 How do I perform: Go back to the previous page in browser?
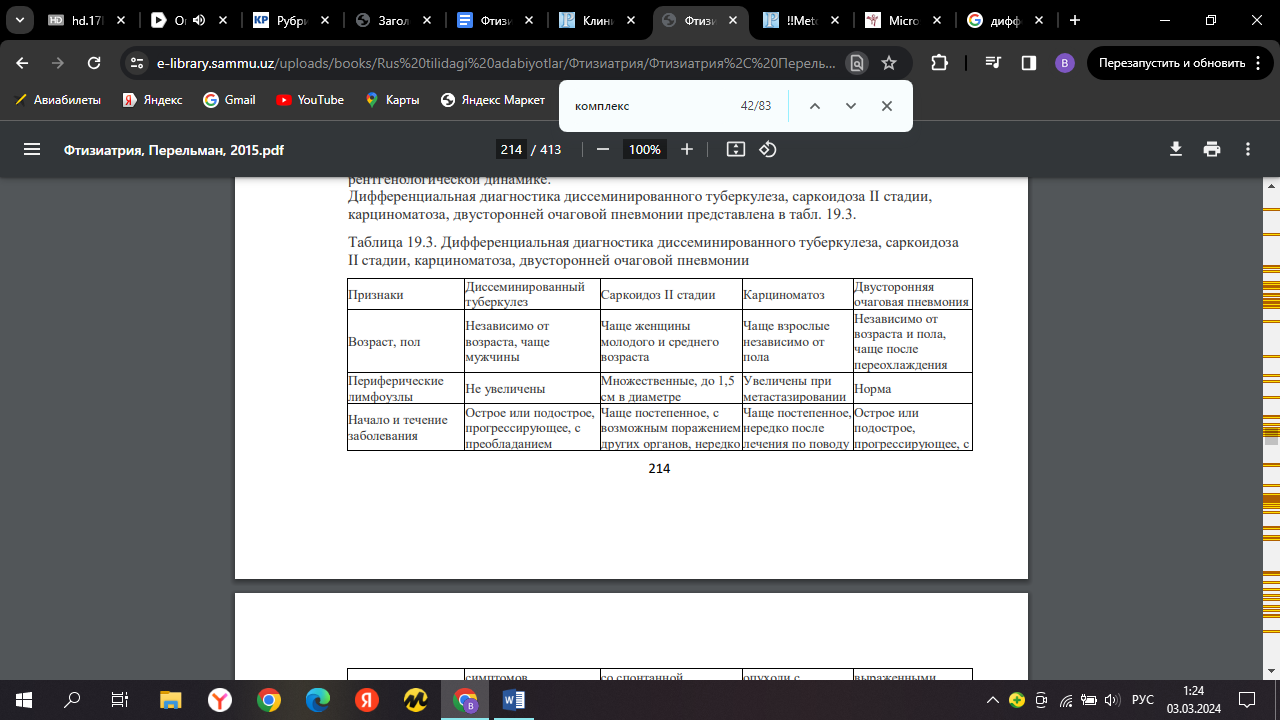[23, 63]
